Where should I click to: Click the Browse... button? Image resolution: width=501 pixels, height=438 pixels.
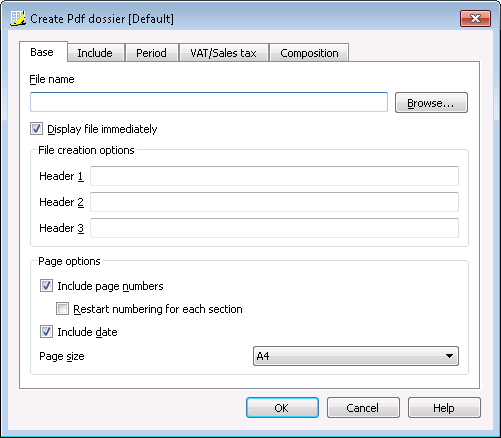(431, 103)
